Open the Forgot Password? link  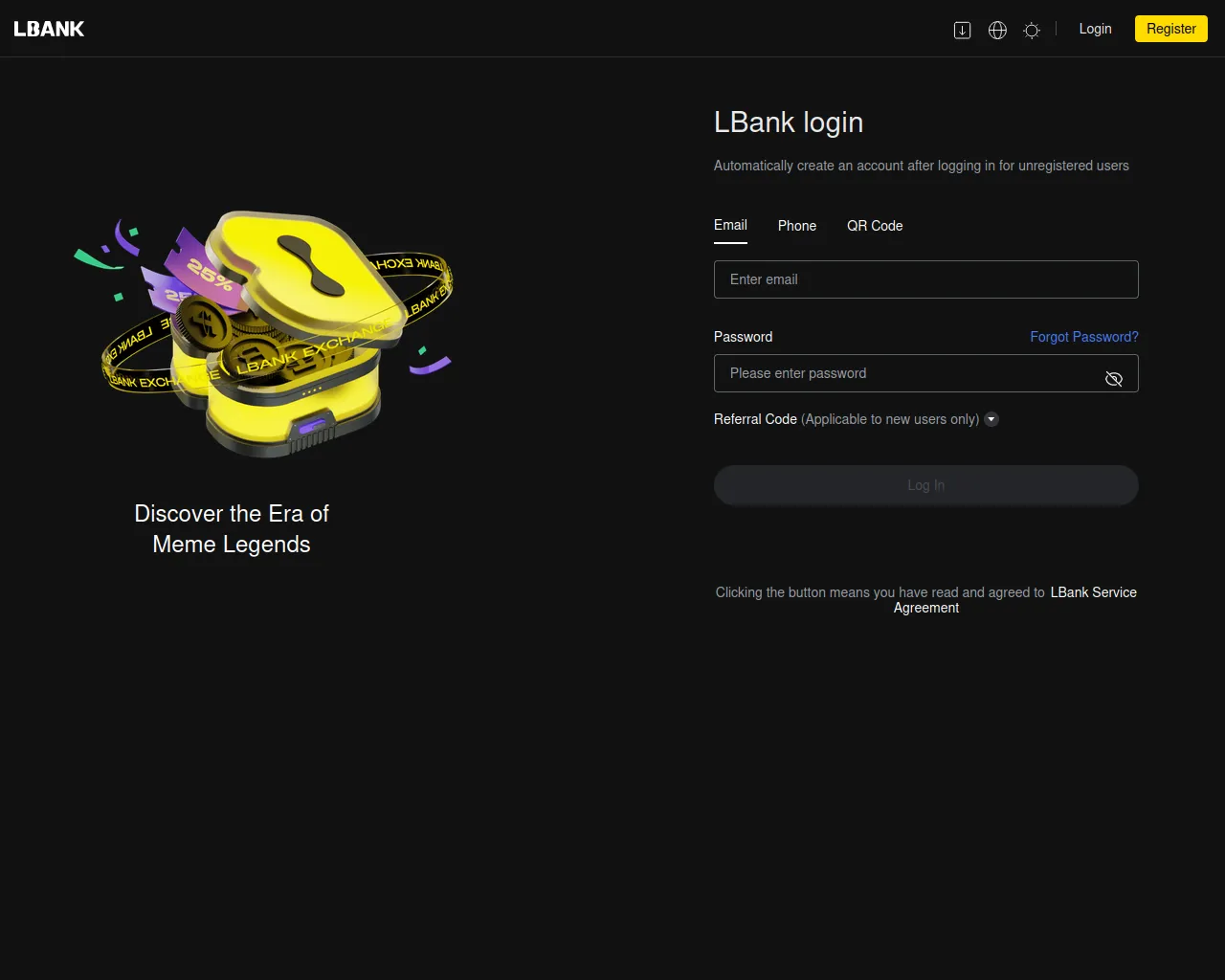[1083, 337]
